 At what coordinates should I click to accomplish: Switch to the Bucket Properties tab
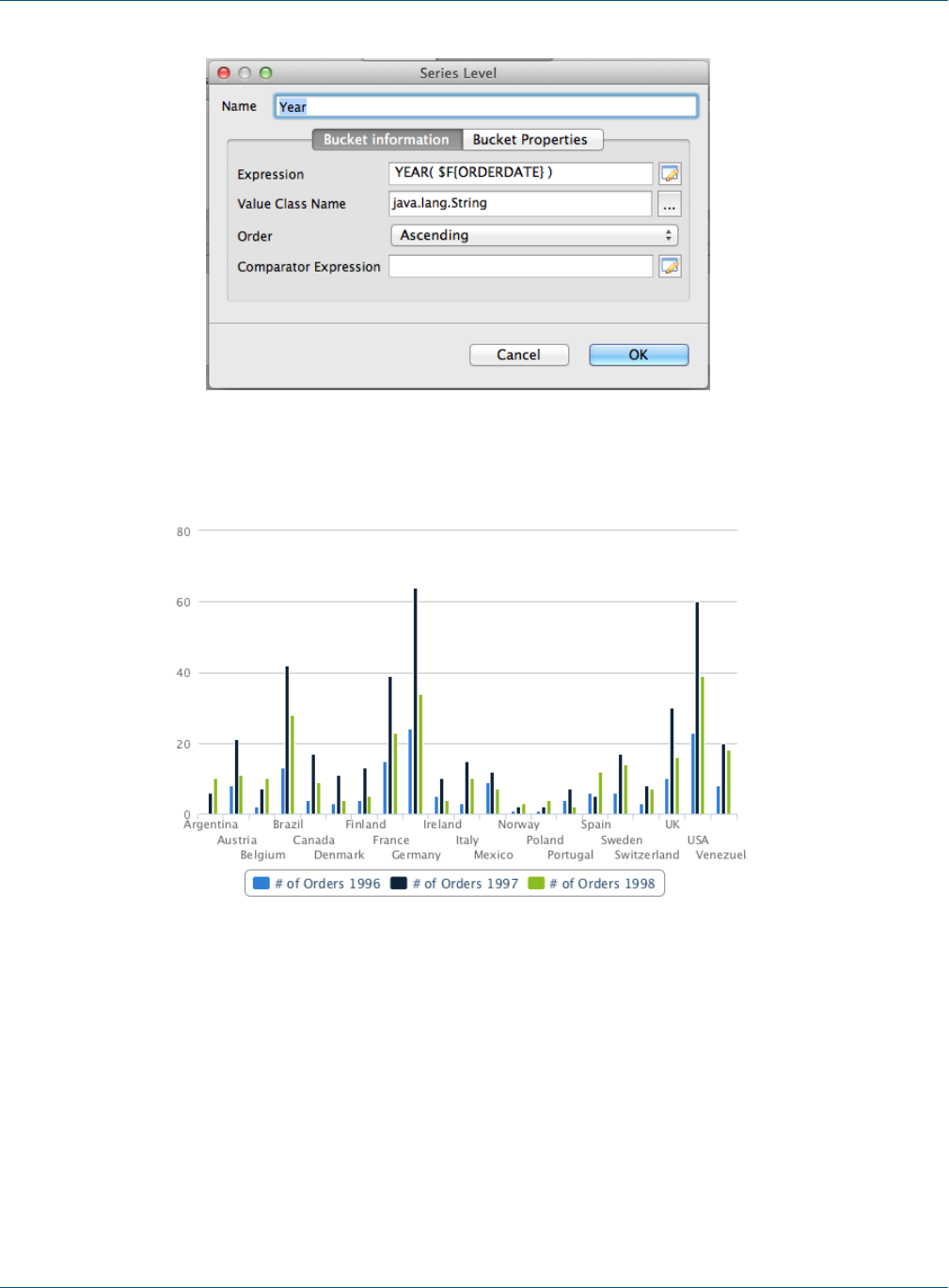(532, 139)
